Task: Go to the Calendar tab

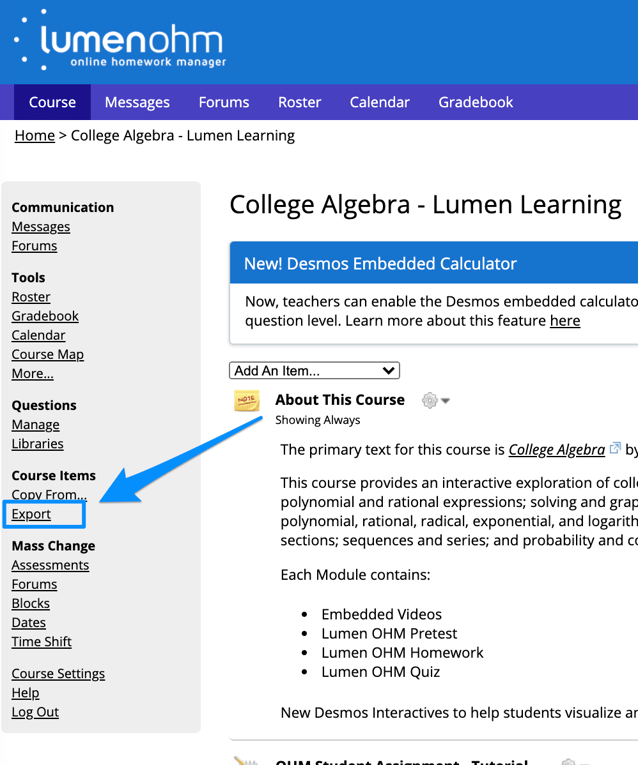Action: pos(379,102)
